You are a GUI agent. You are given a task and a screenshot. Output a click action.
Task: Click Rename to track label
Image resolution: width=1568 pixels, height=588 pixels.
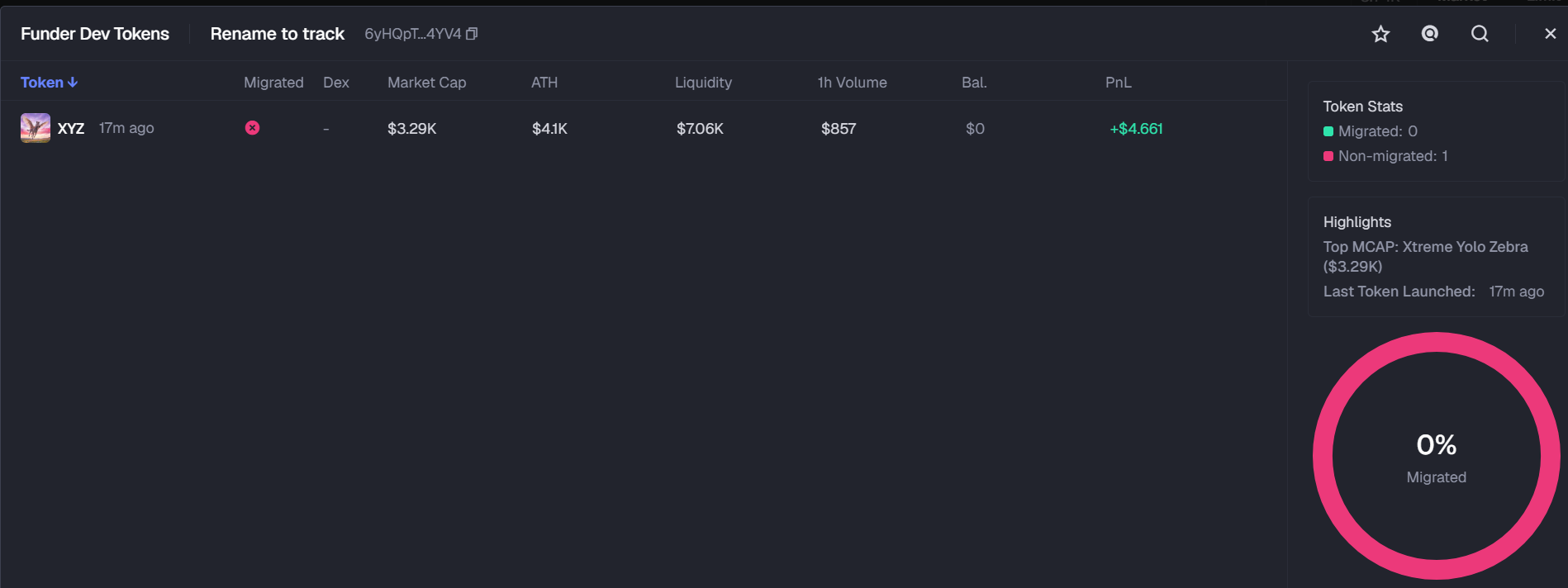277,34
